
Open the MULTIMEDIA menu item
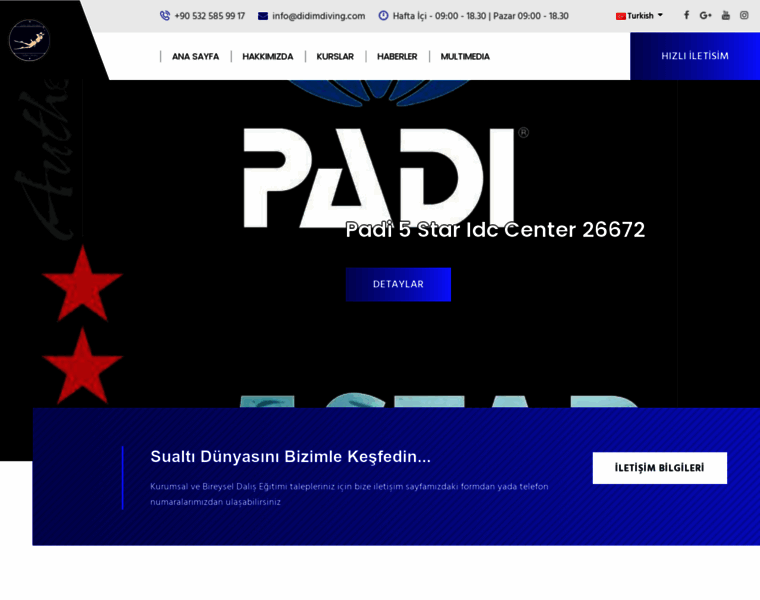point(465,57)
